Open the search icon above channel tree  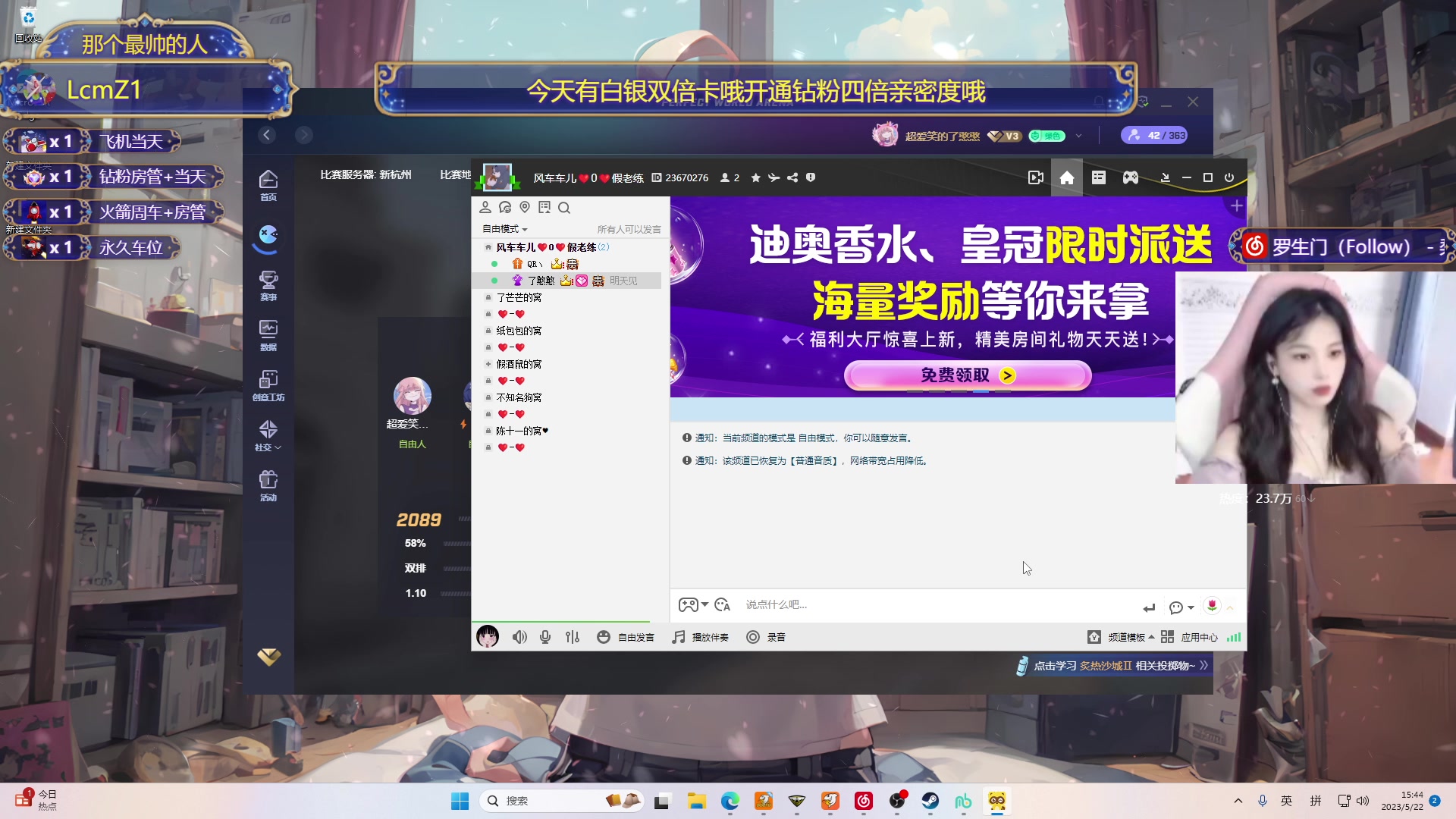tap(564, 208)
